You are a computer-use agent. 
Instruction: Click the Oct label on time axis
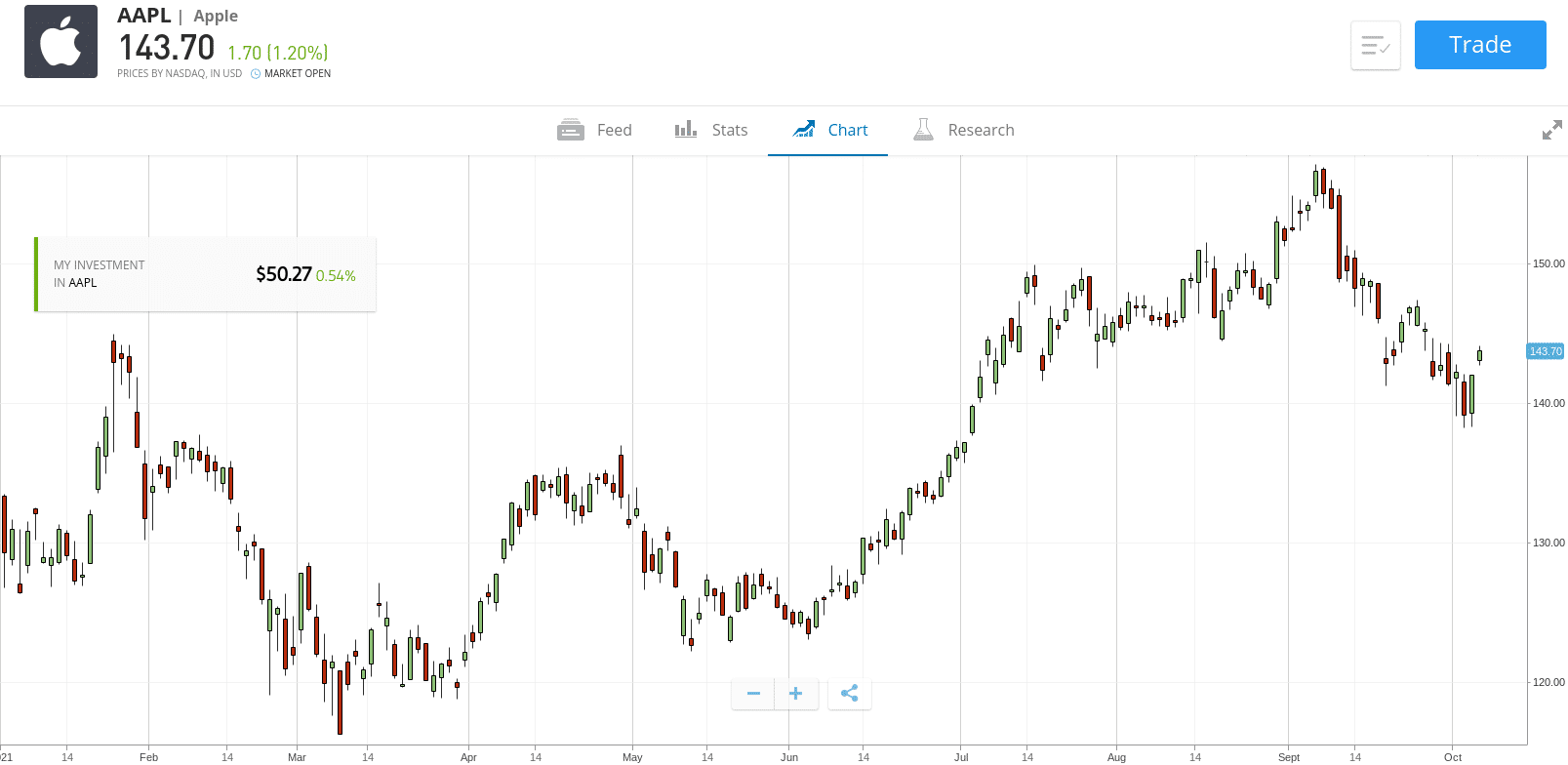click(1453, 757)
